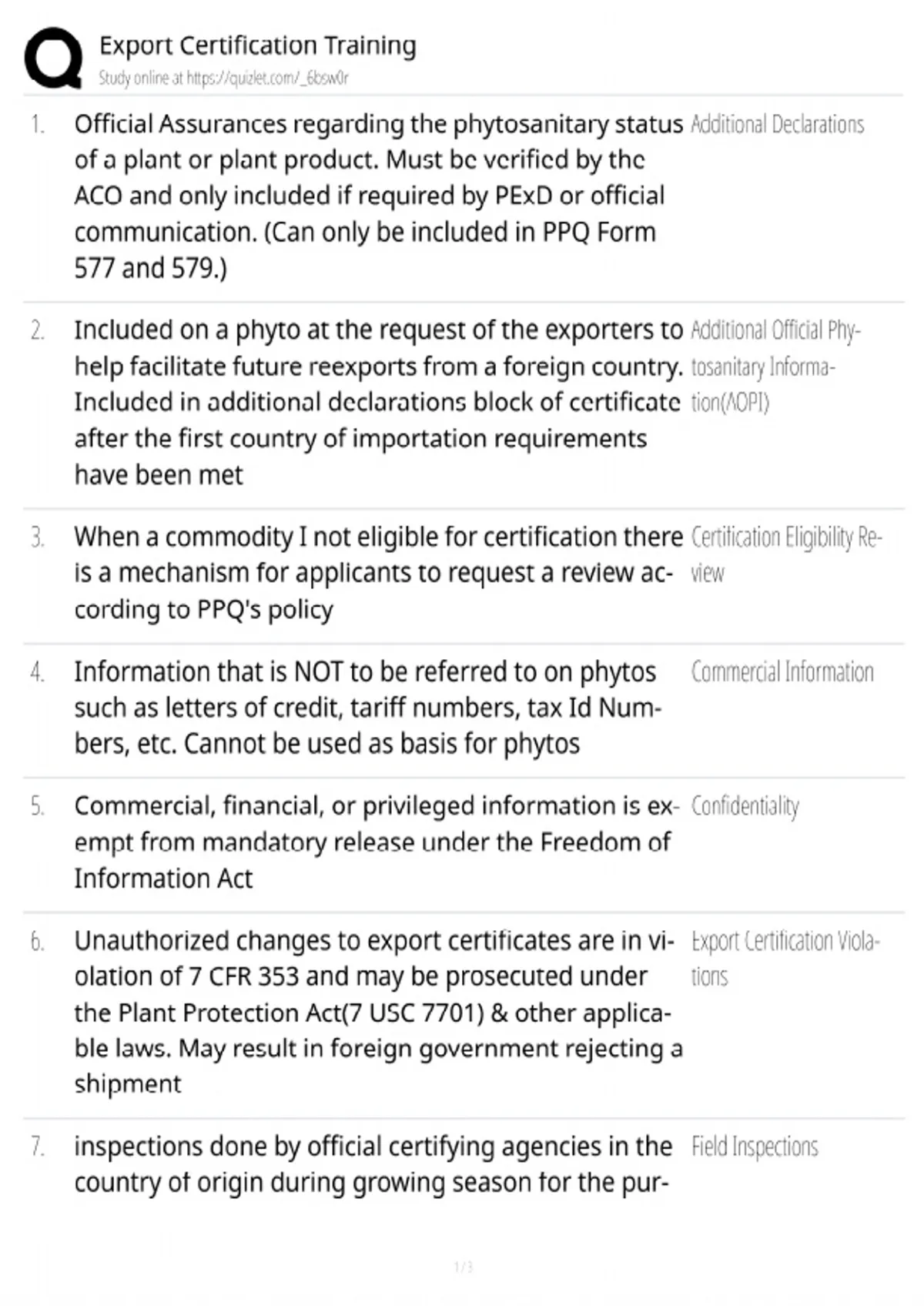Click item number 6 marker
This screenshot has height=1309, width=924.
[x=38, y=941]
